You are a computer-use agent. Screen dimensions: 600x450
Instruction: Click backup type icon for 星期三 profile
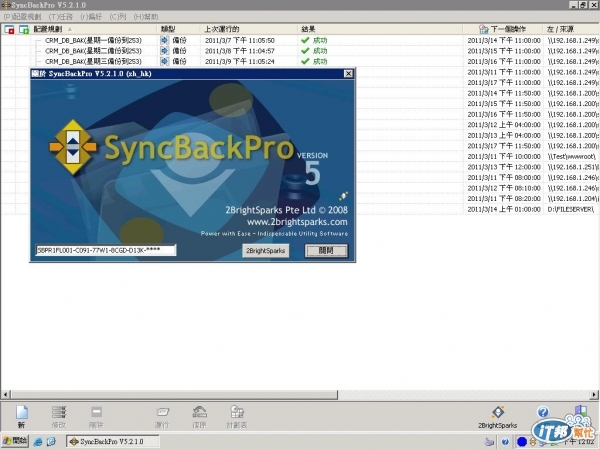click(x=165, y=61)
